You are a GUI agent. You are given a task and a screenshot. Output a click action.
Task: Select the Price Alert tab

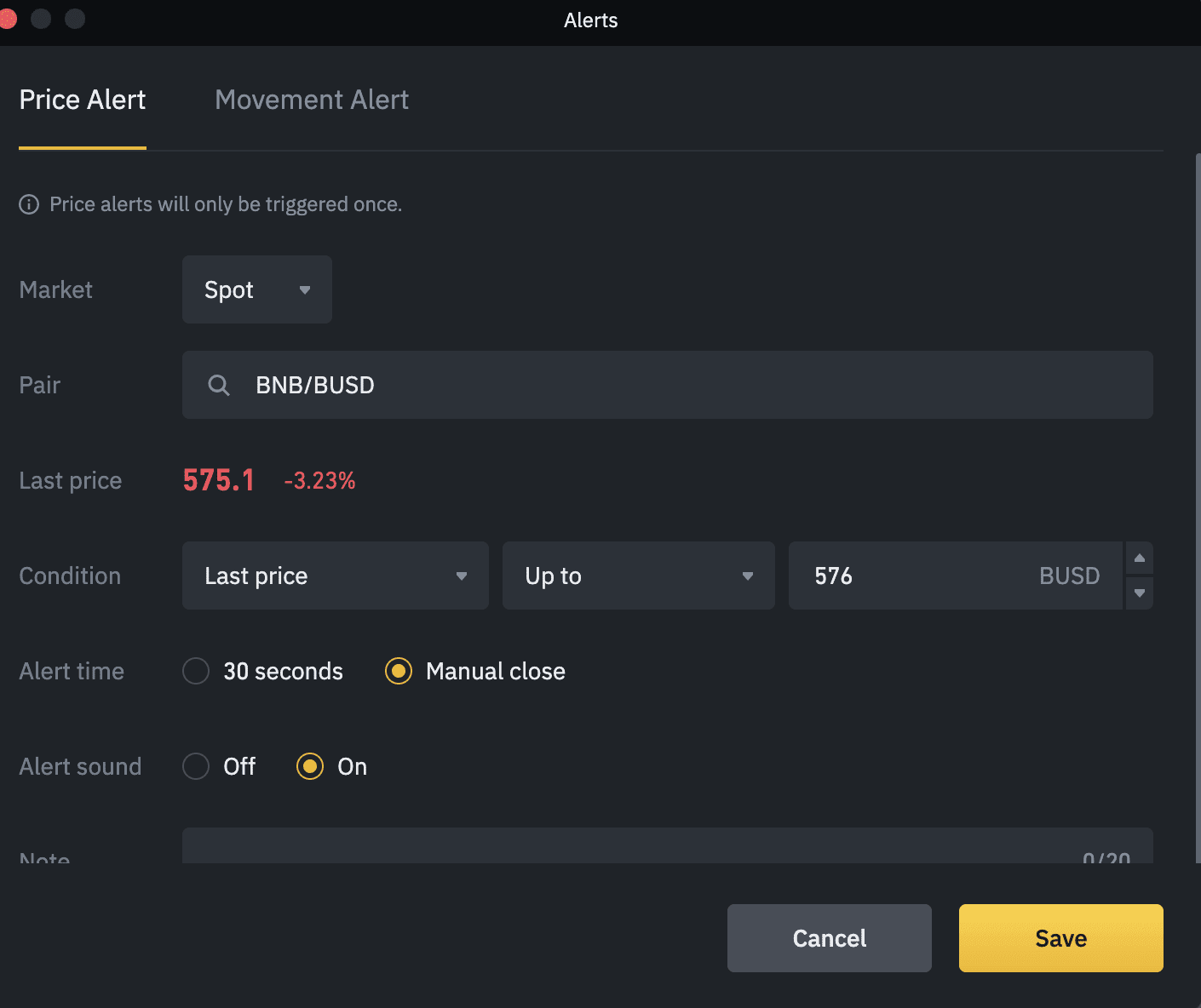pos(82,100)
